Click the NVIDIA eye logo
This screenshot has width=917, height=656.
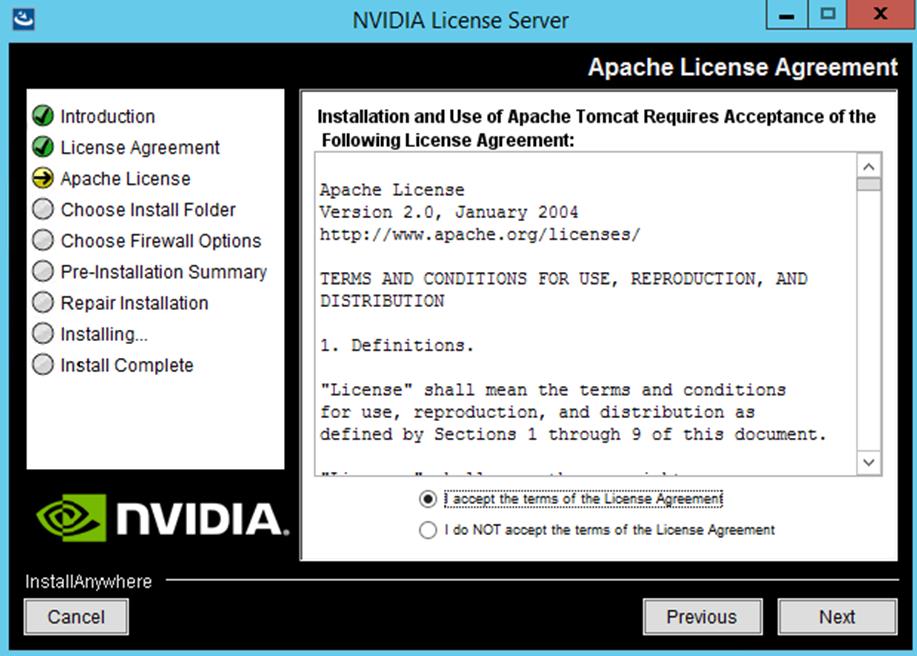pos(71,517)
